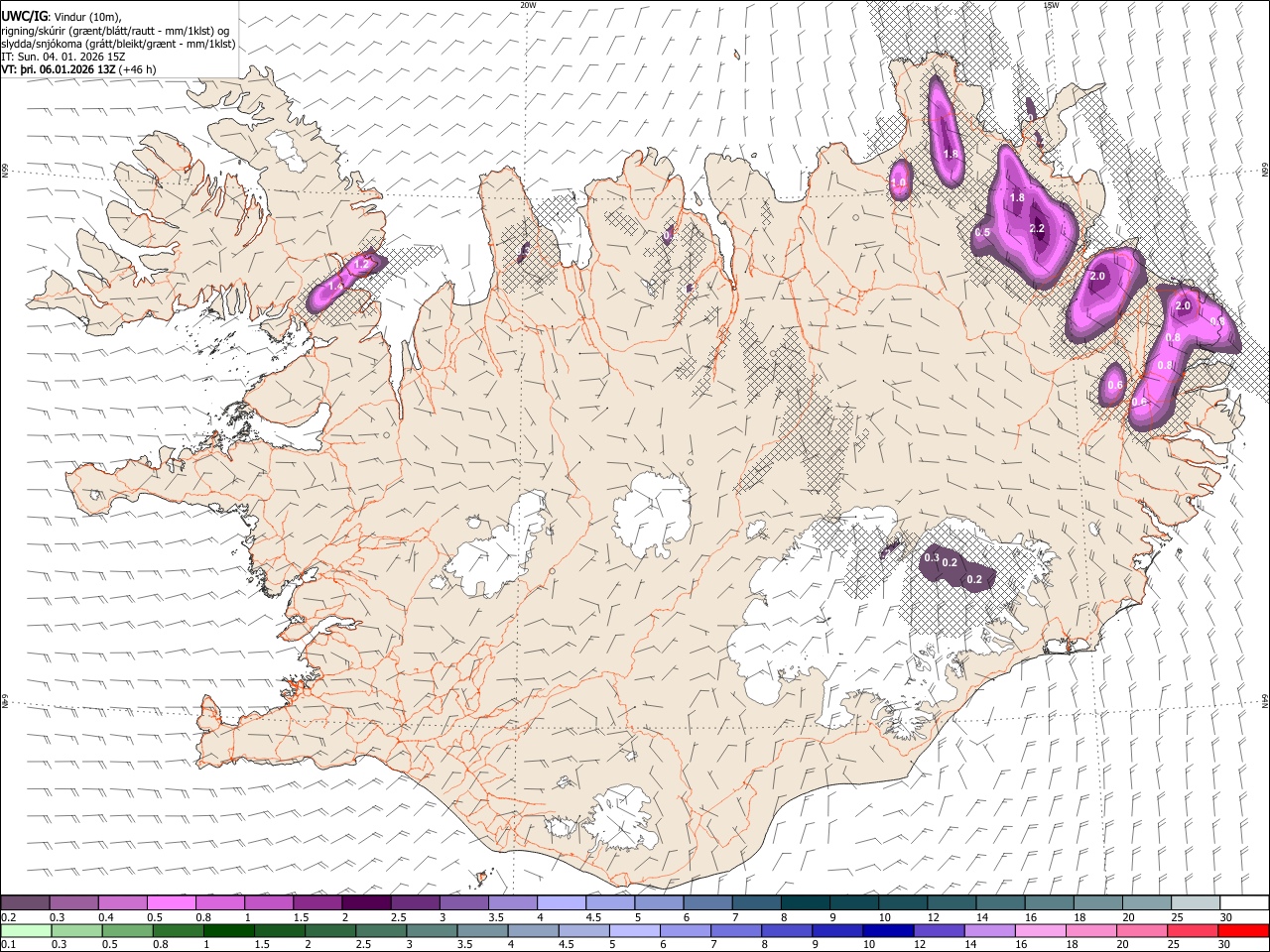Select lower scale swatch between 0.5 and 0.8
The width and height of the screenshot is (1270, 952).
coord(127,930)
